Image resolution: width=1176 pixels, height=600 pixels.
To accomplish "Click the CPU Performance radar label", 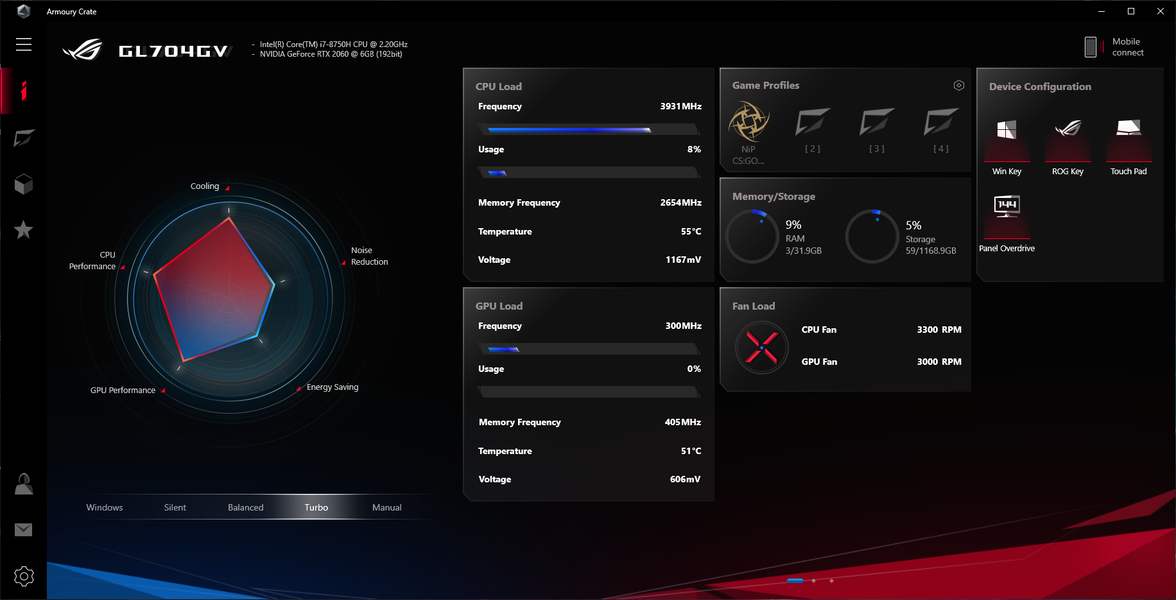I will click(x=92, y=260).
